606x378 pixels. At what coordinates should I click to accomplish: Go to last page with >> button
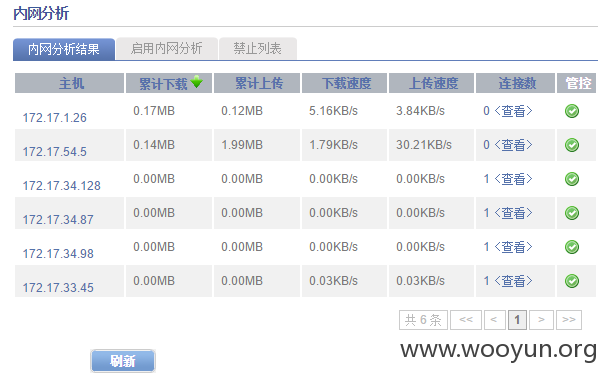569,320
